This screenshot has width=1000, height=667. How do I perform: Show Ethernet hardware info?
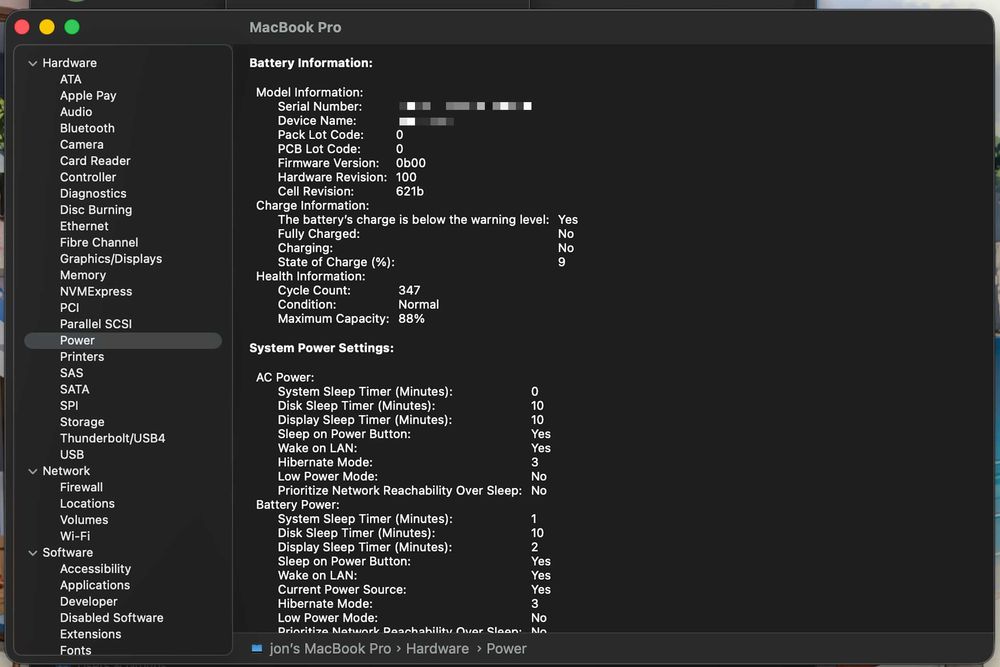(84, 226)
